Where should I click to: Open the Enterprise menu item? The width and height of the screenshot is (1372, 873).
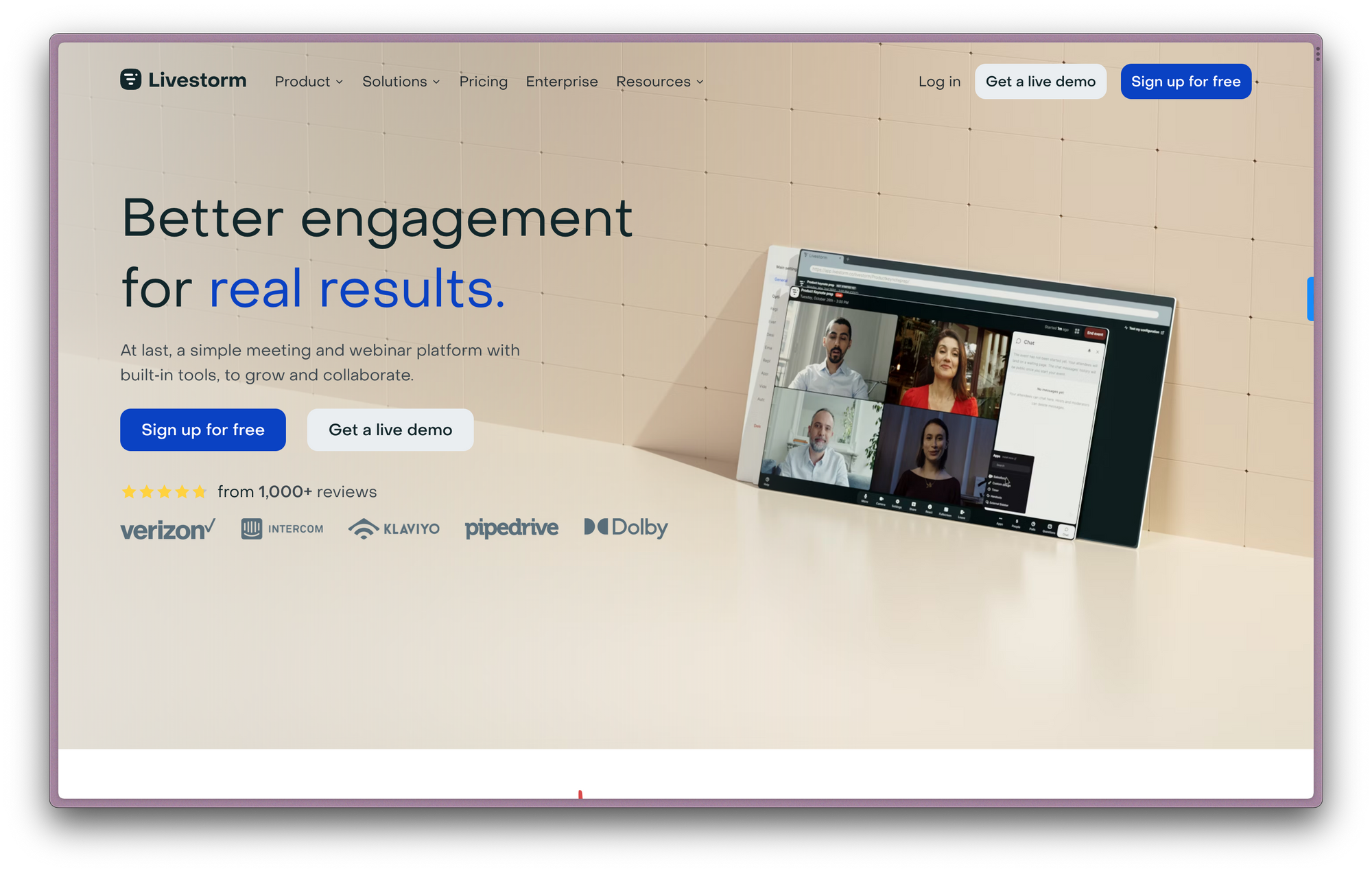tap(562, 81)
